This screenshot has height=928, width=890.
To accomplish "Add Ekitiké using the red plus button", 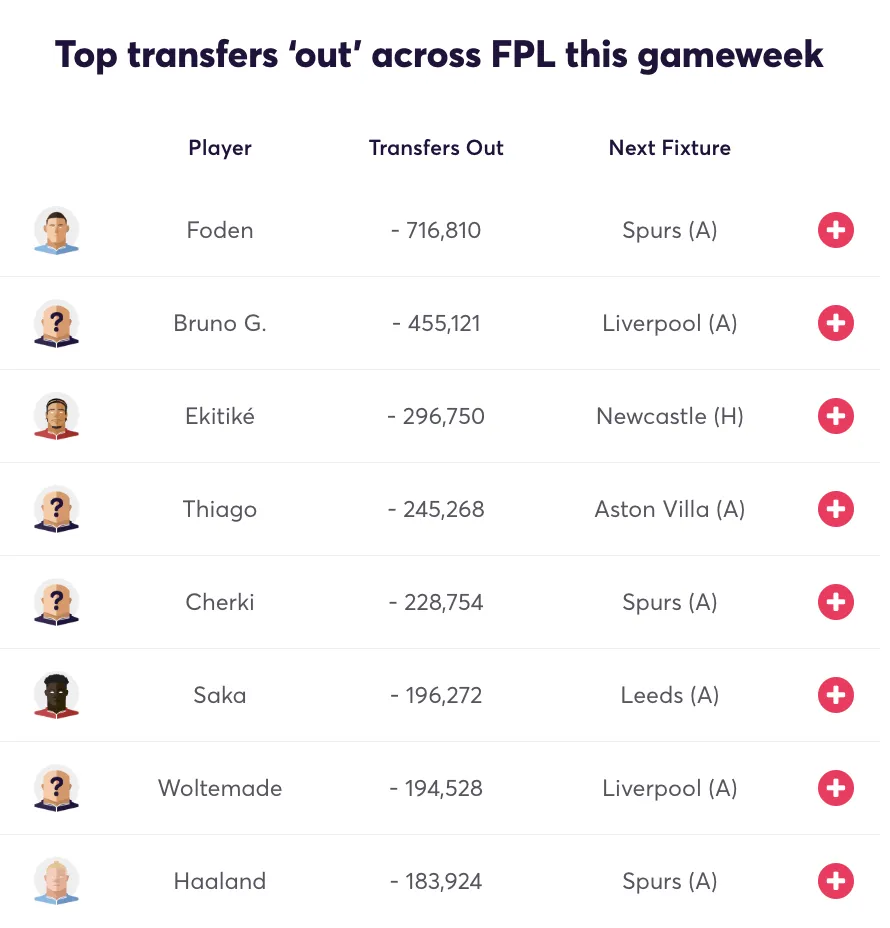I will (835, 416).
